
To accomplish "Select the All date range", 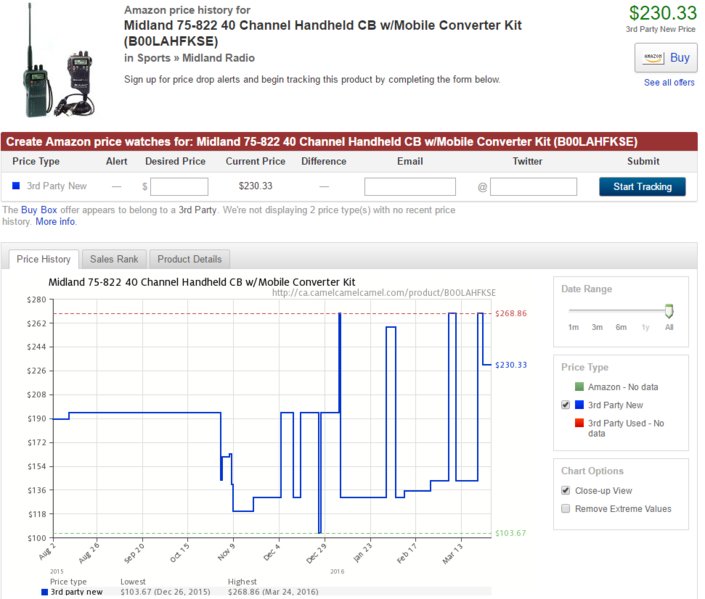I will (669, 327).
